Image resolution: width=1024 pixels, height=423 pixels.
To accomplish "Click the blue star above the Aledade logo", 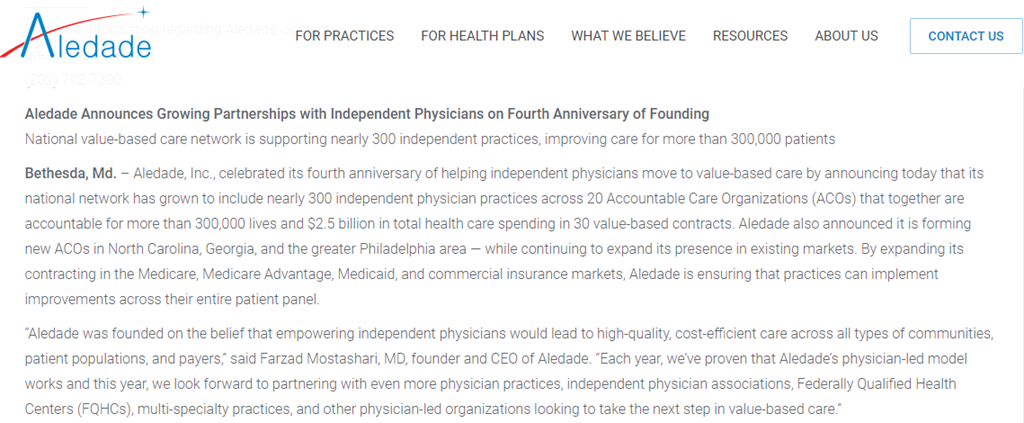I will pyautogui.click(x=144, y=11).
